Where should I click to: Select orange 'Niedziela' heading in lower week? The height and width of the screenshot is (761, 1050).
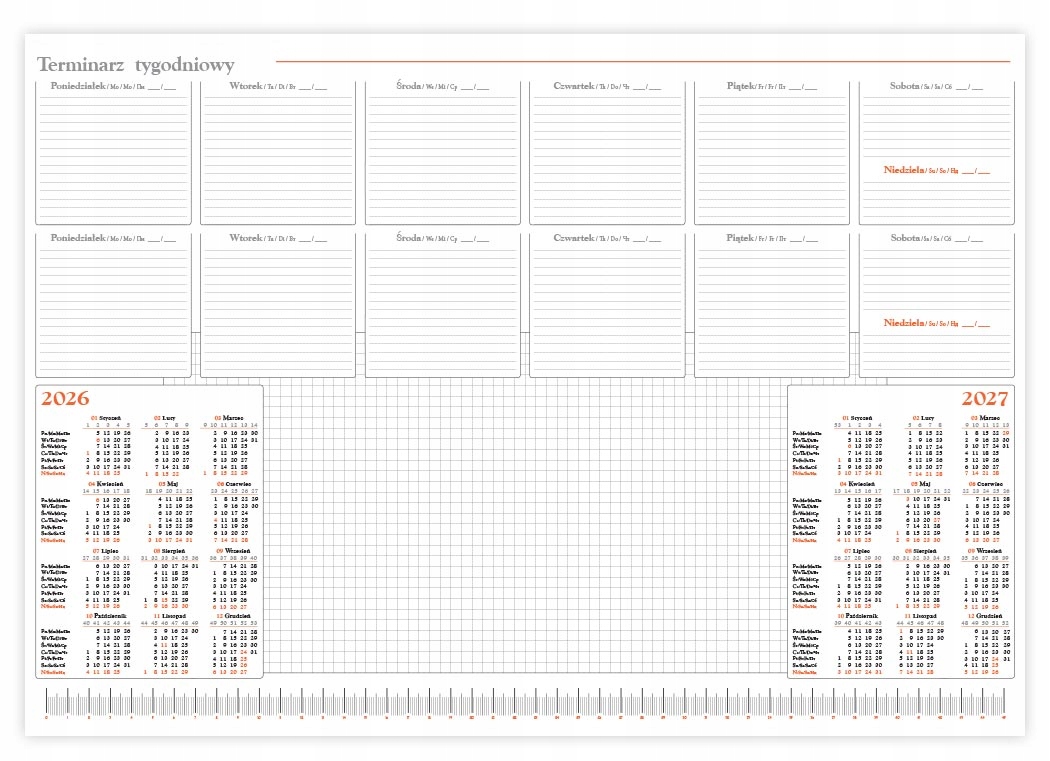pos(904,323)
